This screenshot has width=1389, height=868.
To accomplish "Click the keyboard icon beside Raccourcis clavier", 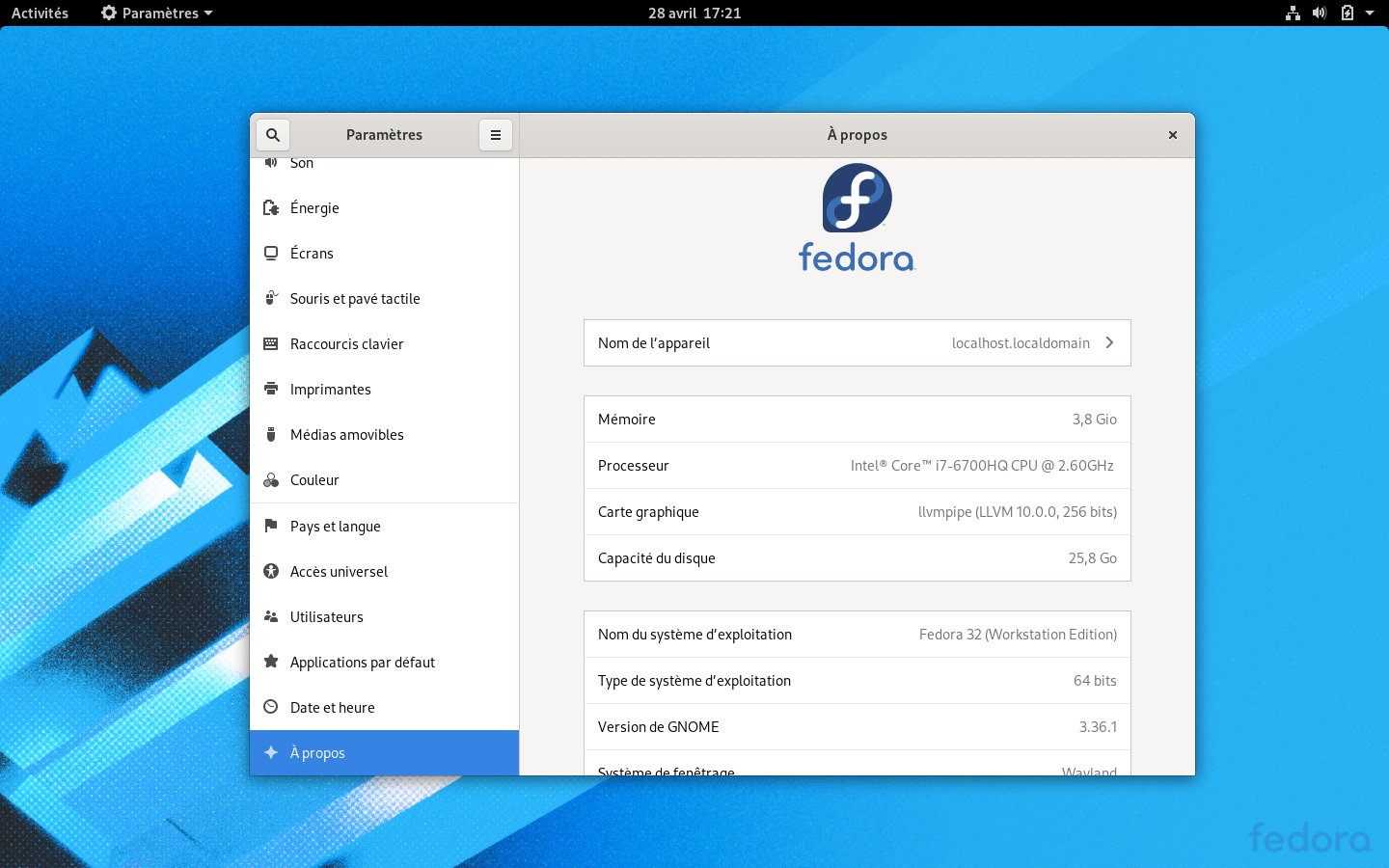I will coord(271,344).
